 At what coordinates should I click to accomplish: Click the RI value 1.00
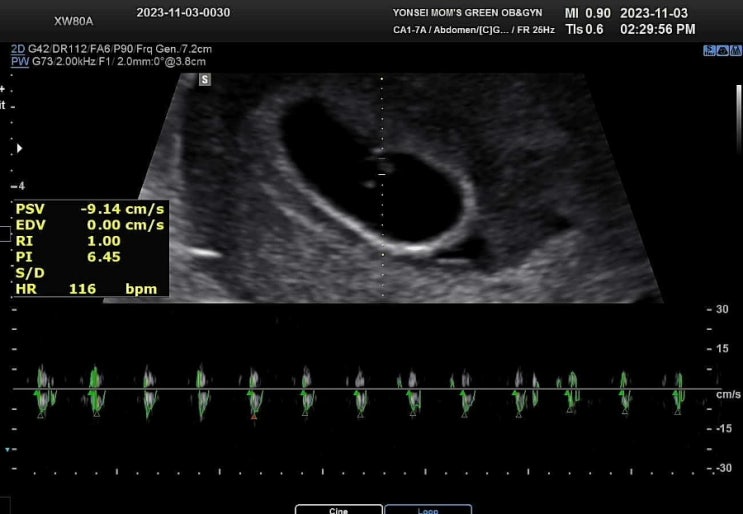point(104,241)
